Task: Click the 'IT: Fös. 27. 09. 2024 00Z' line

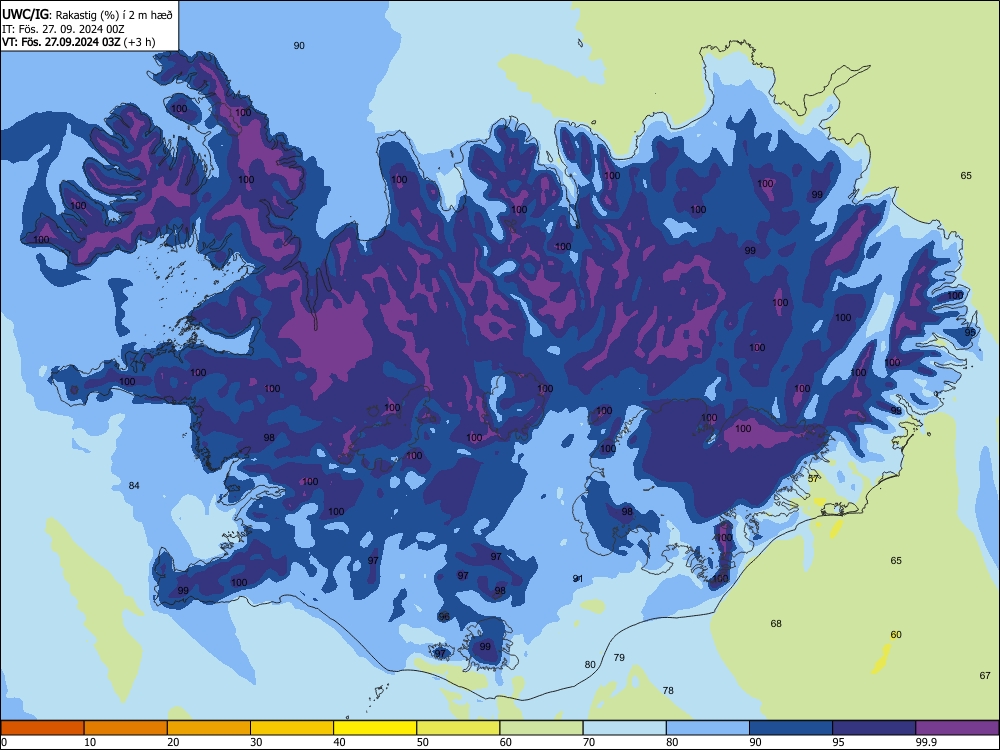Action: coord(63,29)
